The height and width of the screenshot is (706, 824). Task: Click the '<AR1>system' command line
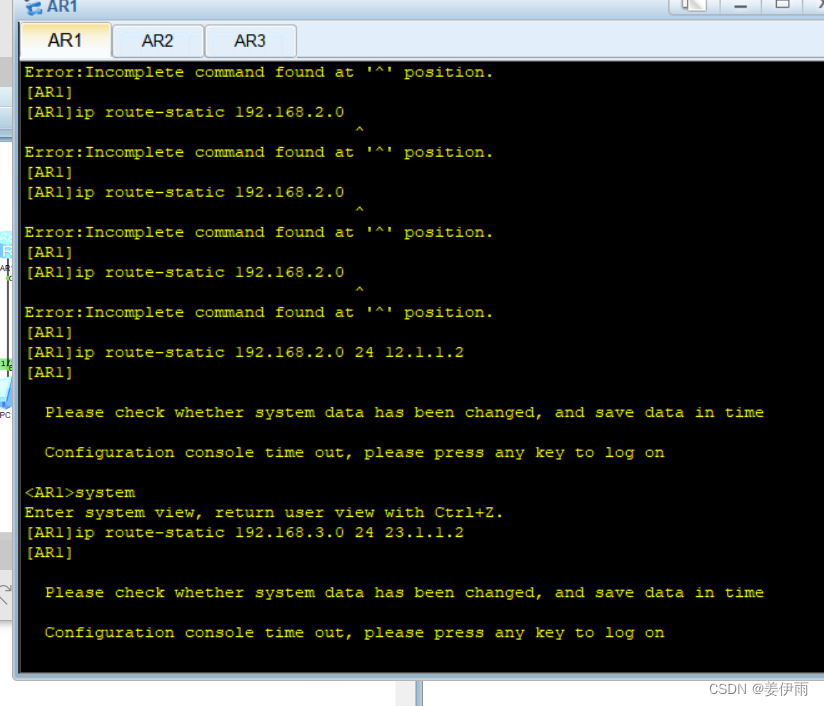tap(80, 493)
